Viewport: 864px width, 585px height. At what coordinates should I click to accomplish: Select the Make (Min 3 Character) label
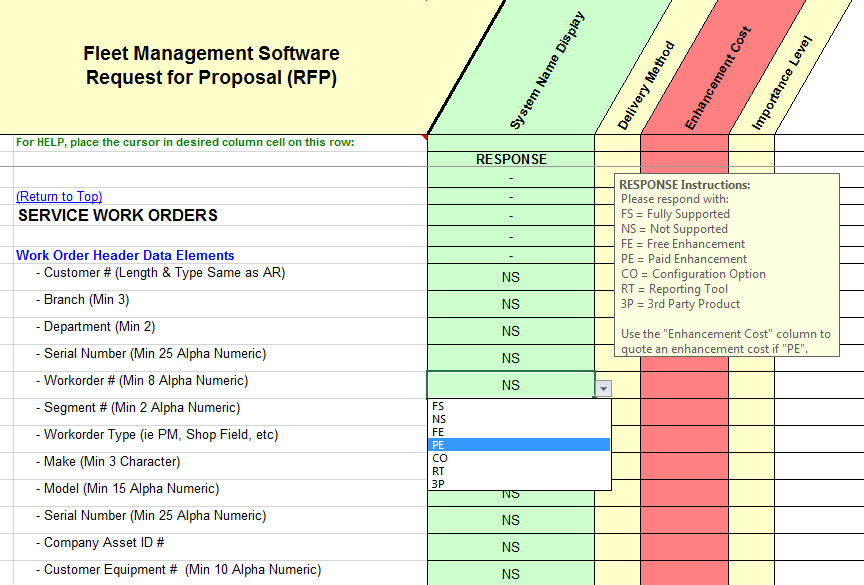108,462
